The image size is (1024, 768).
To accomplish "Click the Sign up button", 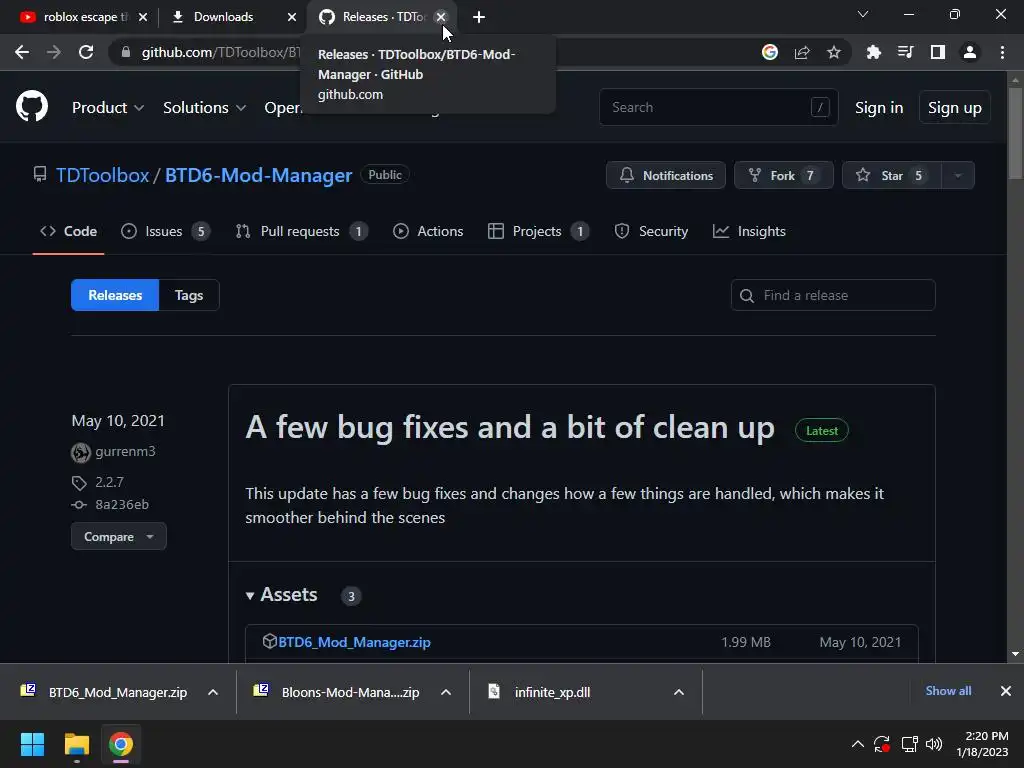I will click(954, 108).
